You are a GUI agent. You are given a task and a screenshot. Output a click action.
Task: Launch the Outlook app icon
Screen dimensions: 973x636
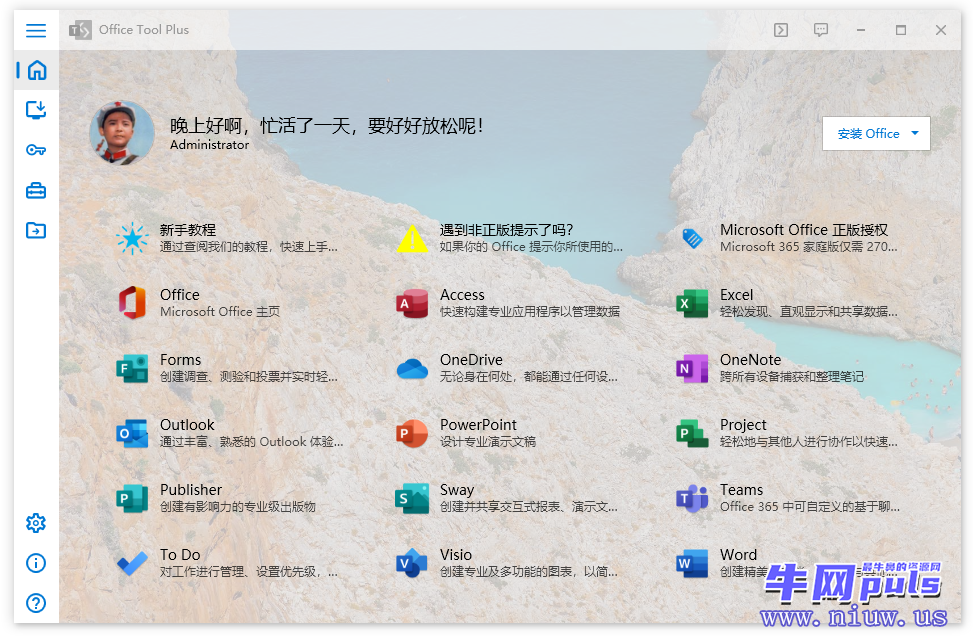coord(132,433)
